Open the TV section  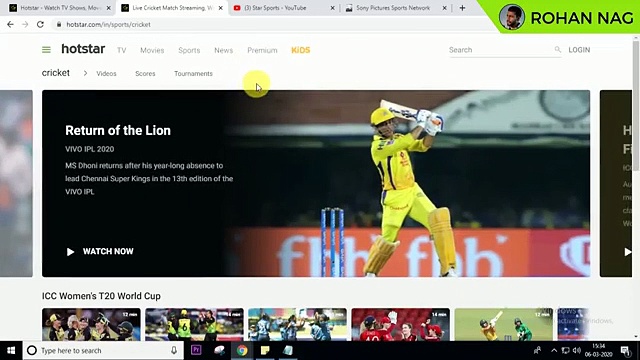(x=122, y=50)
